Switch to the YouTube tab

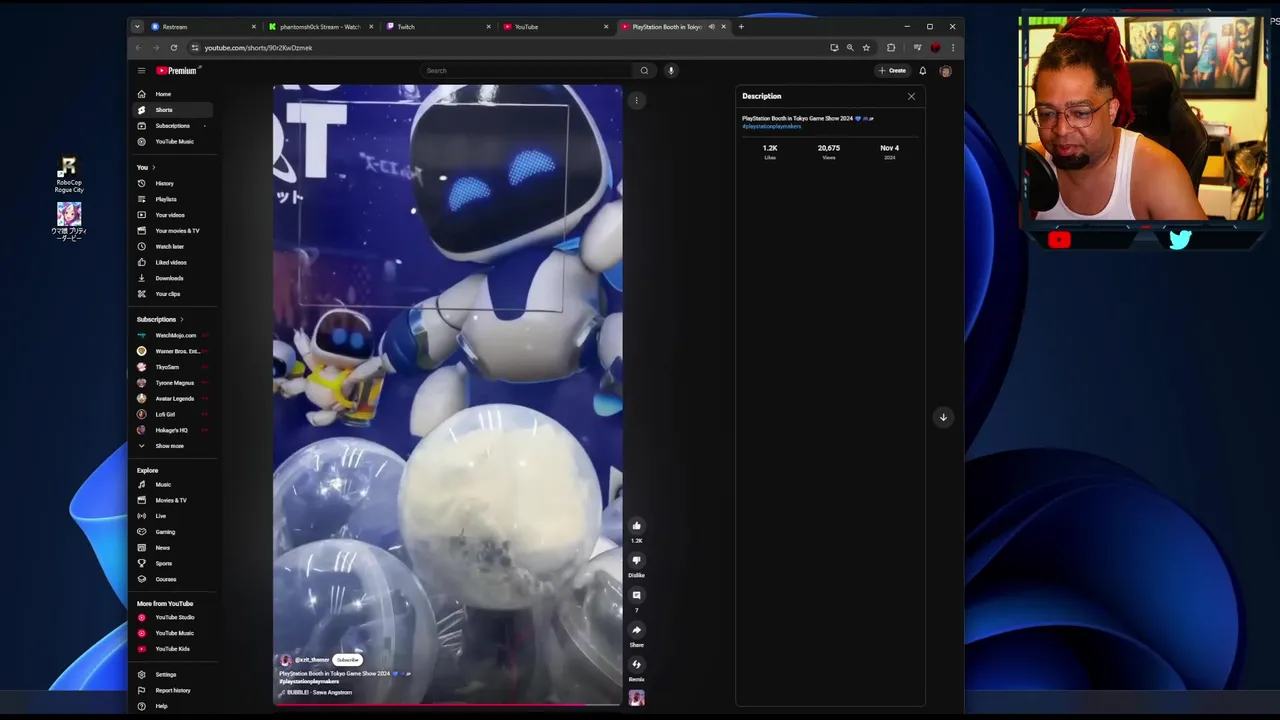point(555,27)
